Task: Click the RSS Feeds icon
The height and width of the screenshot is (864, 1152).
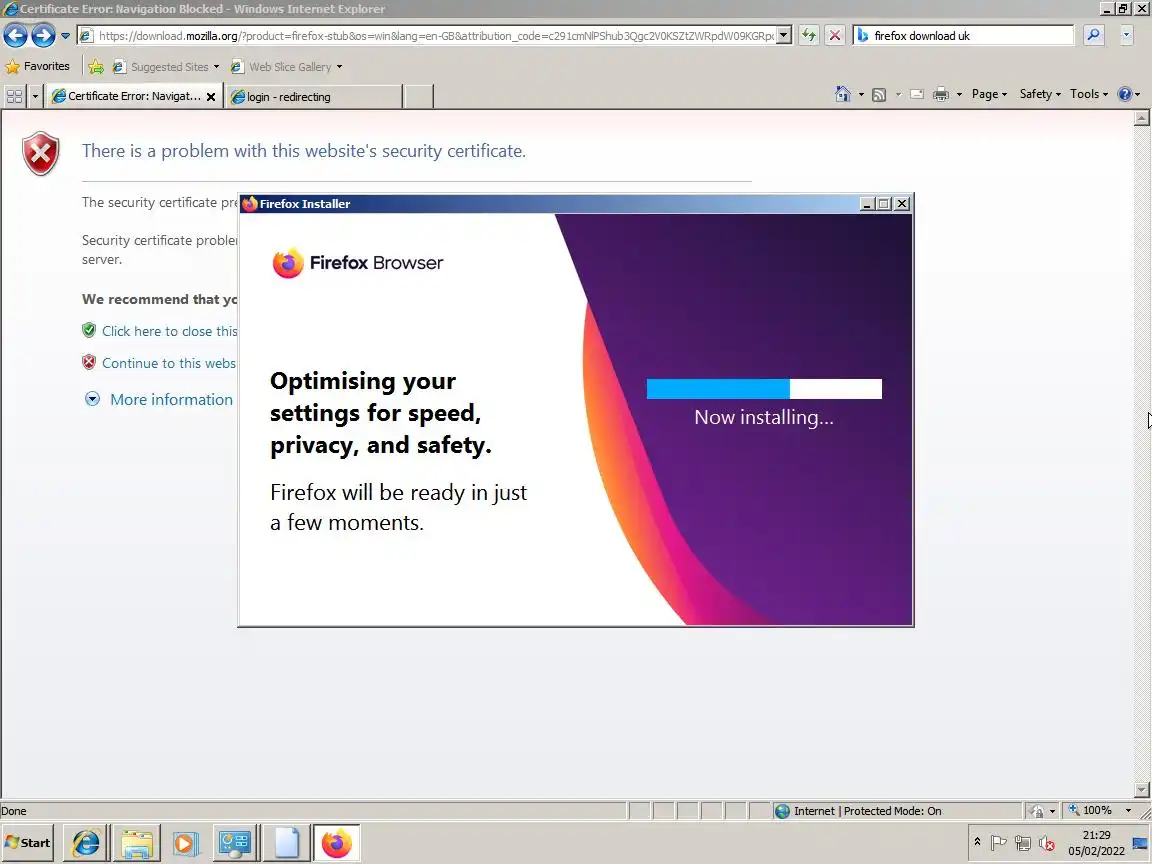Action: pos(879,95)
